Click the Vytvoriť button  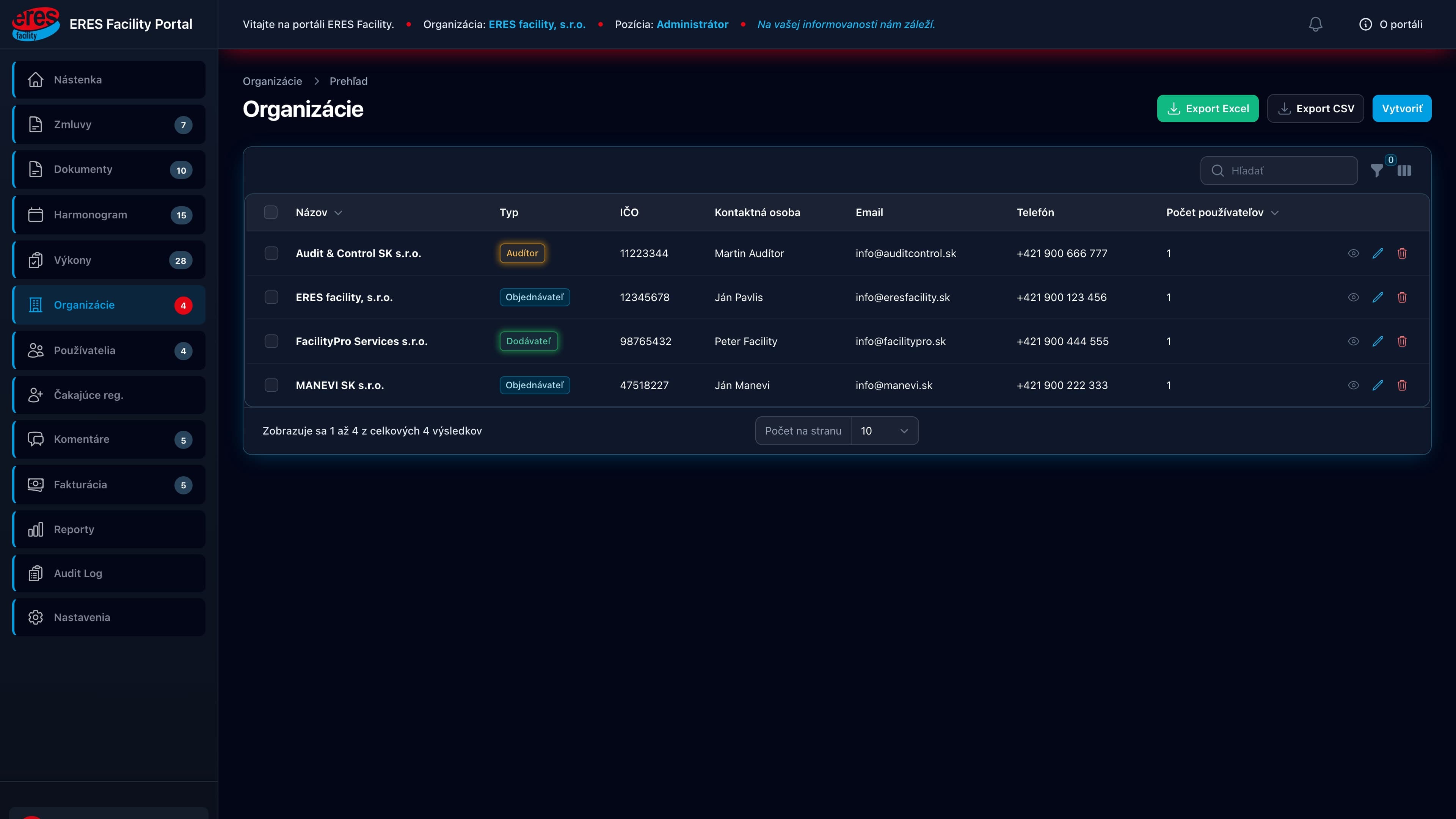click(x=1402, y=108)
